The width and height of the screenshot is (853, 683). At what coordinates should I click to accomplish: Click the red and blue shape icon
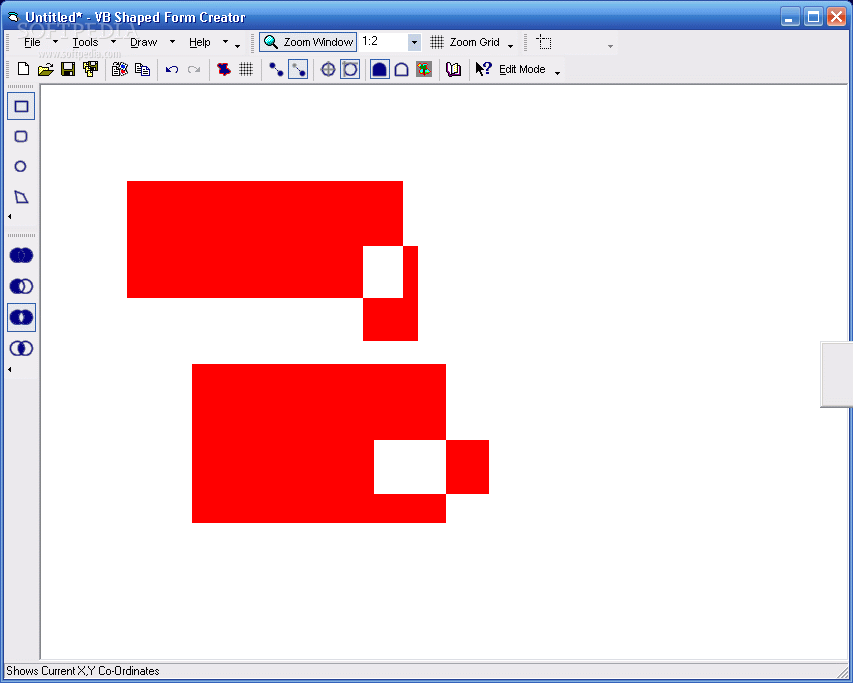224,69
